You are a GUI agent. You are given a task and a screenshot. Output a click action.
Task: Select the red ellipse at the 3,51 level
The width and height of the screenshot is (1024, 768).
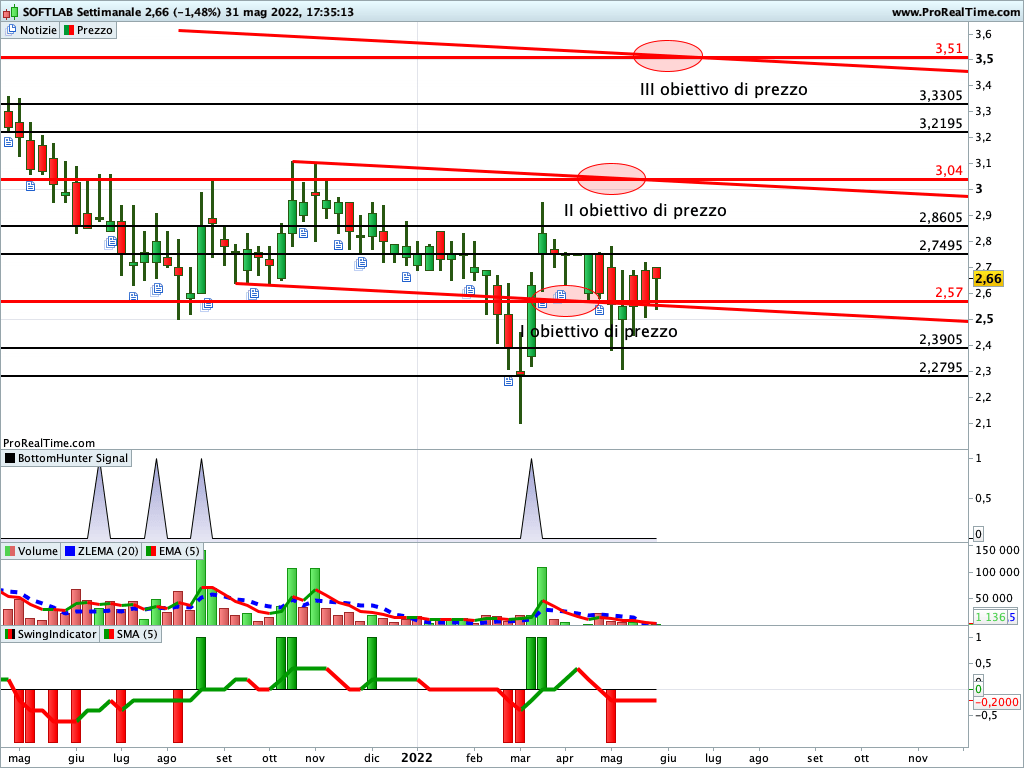coord(668,55)
